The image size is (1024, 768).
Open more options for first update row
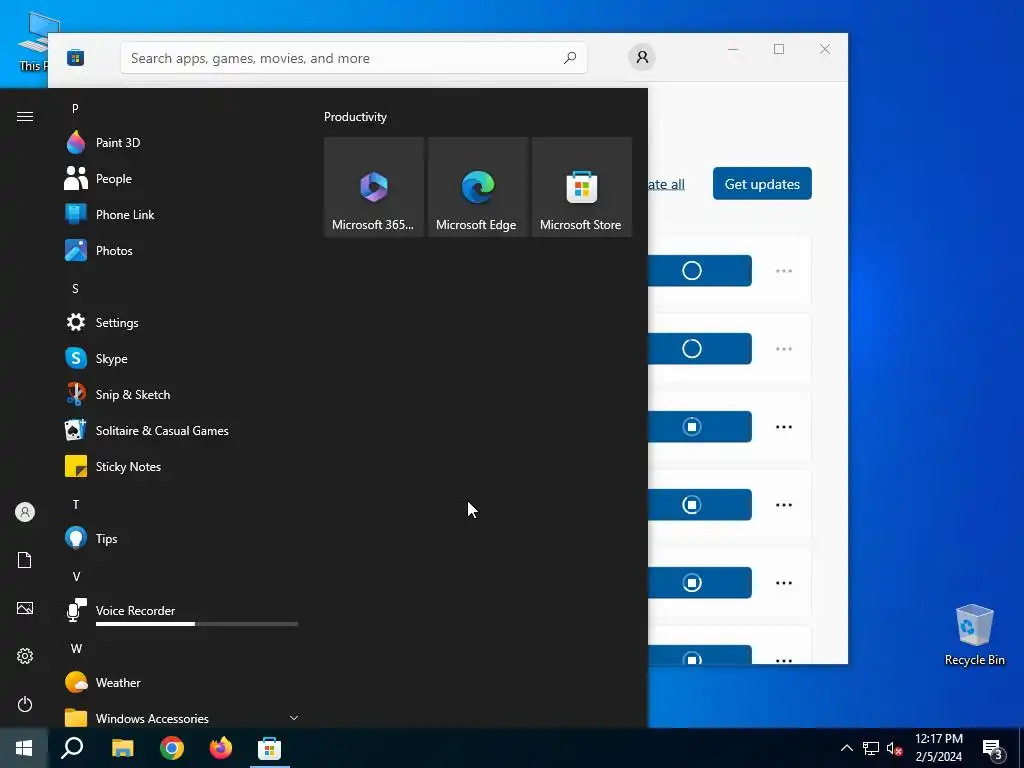[x=784, y=271]
